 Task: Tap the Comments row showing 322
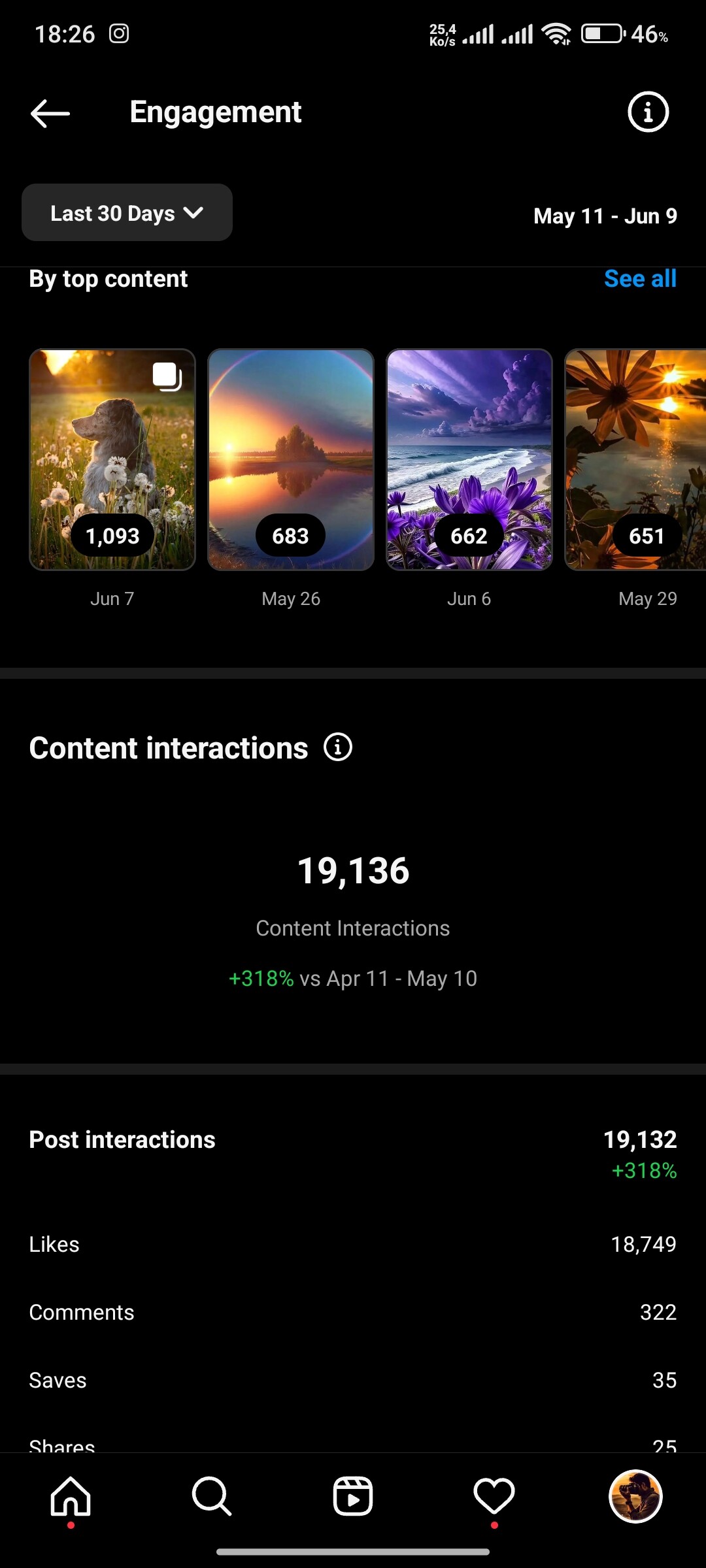353,1312
